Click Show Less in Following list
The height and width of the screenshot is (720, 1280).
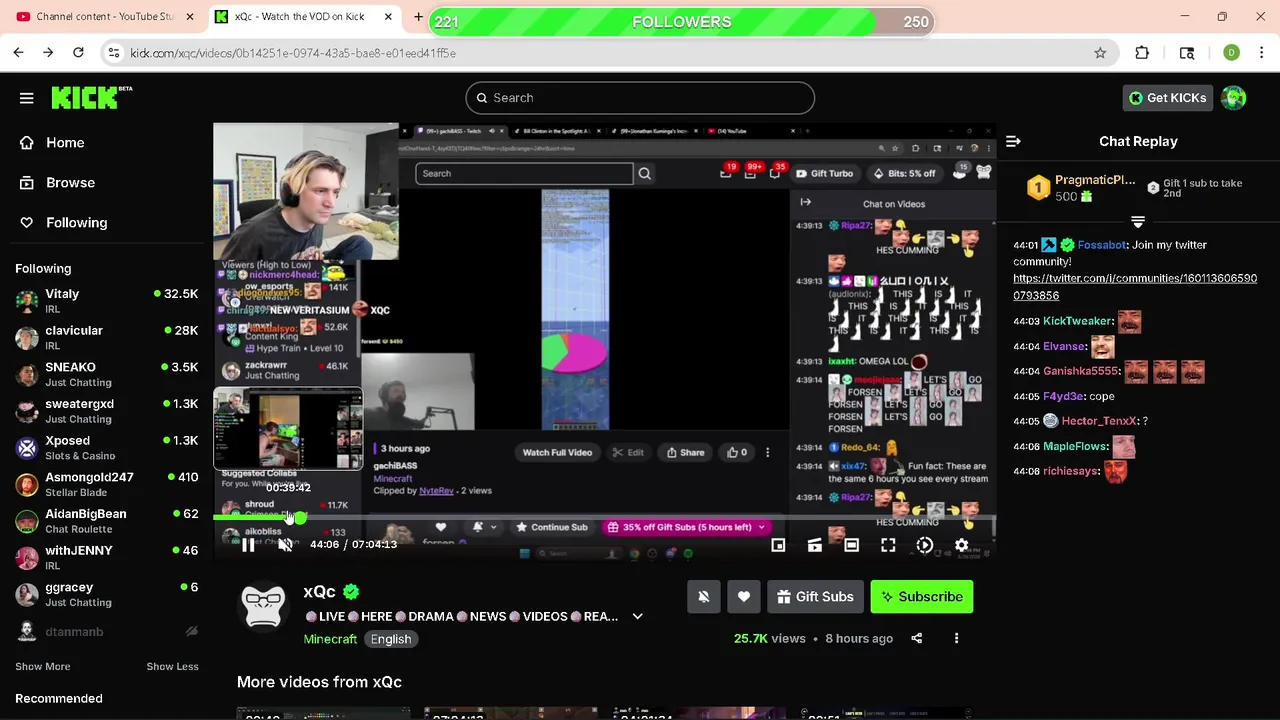click(x=172, y=667)
